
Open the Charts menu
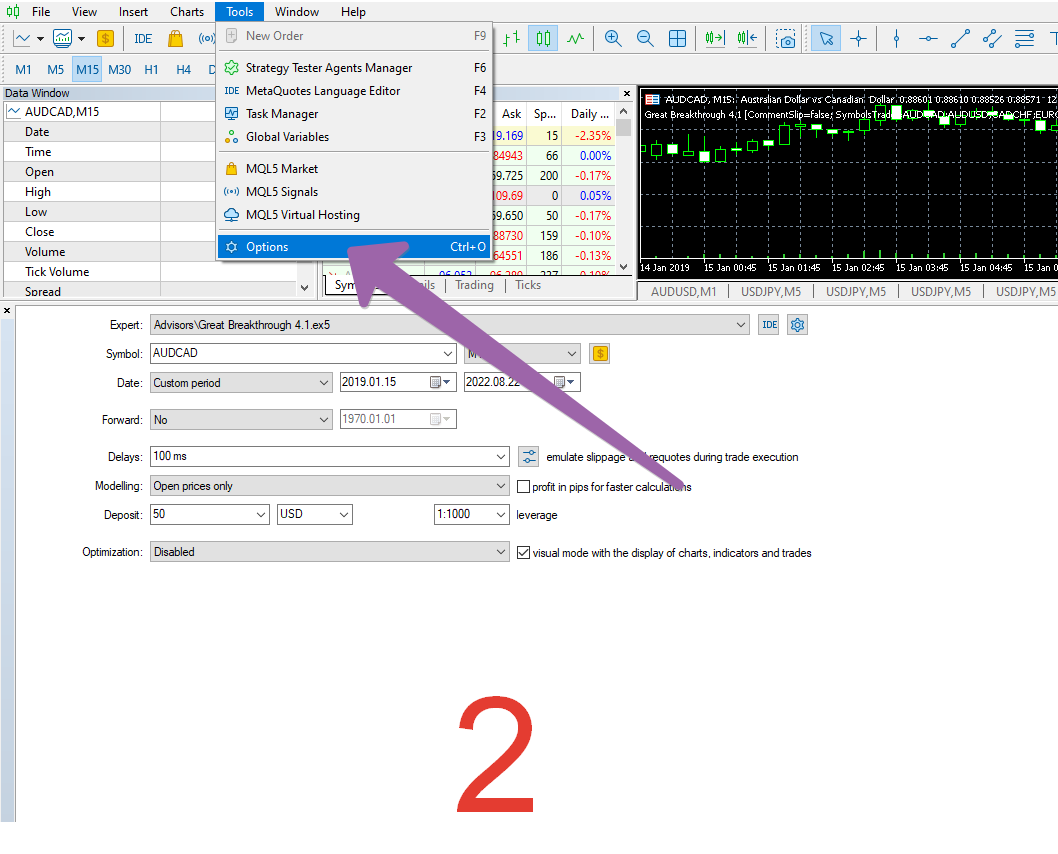tap(187, 11)
